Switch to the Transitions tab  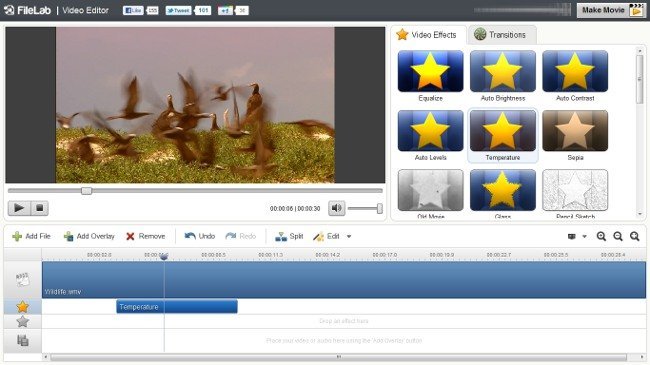pos(501,35)
